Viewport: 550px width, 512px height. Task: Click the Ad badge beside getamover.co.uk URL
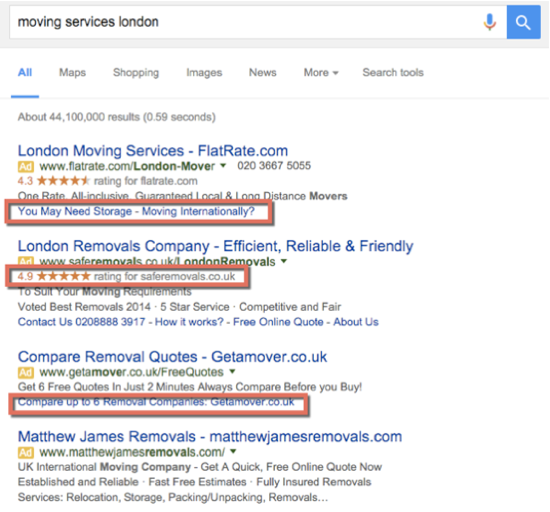pos(26,372)
